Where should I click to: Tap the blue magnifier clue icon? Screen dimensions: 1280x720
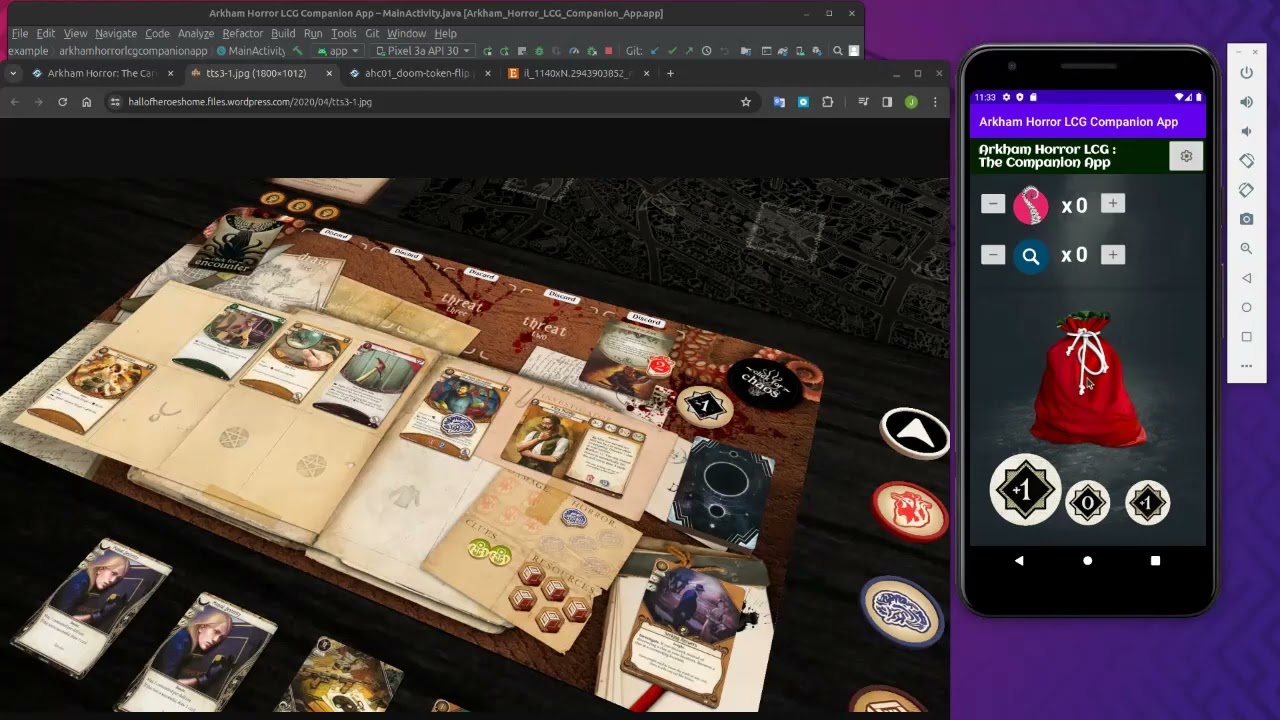[x=1031, y=257]
